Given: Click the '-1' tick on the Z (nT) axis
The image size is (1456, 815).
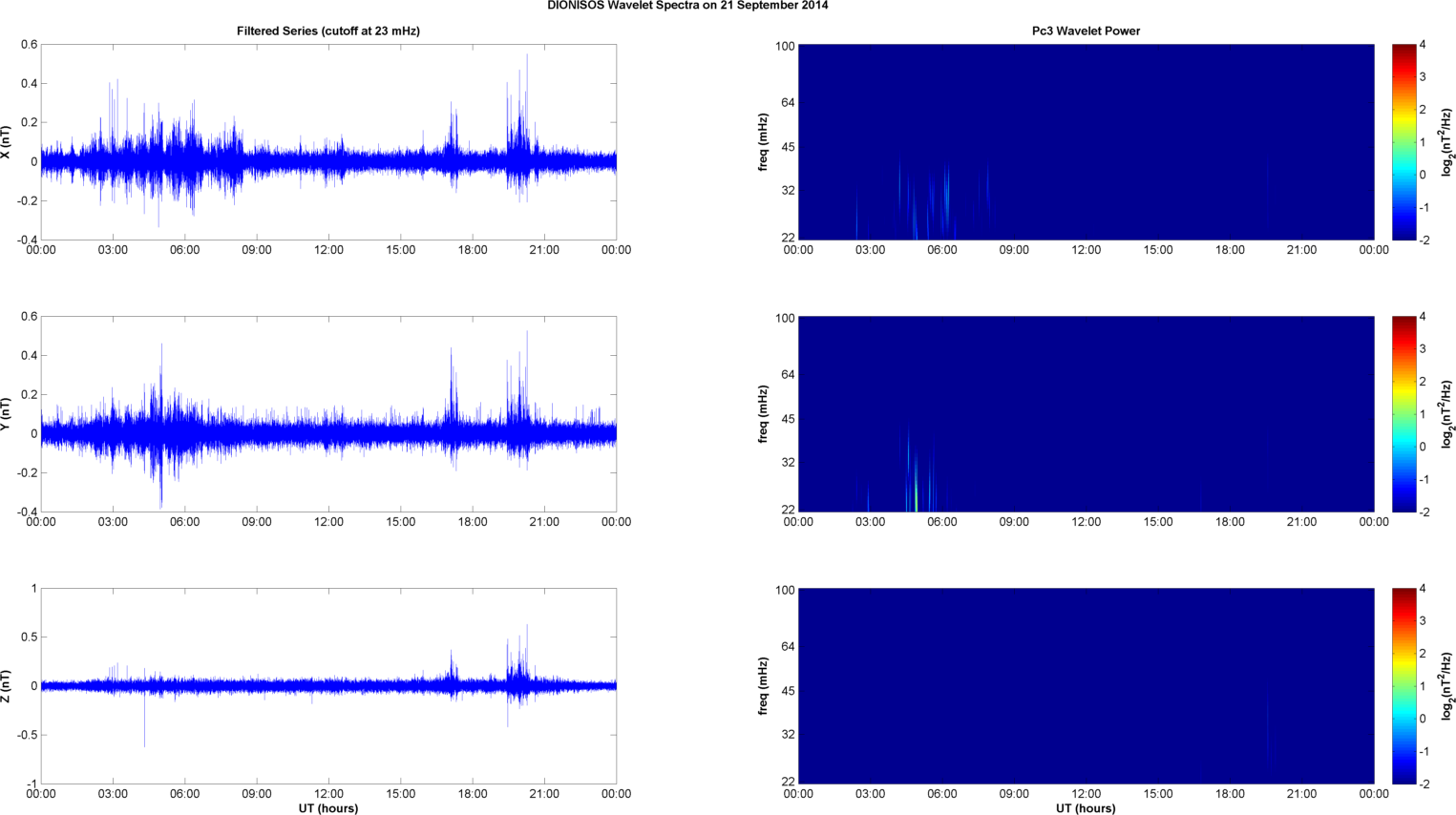Looking at the screenshot, I should pos(32,784).
